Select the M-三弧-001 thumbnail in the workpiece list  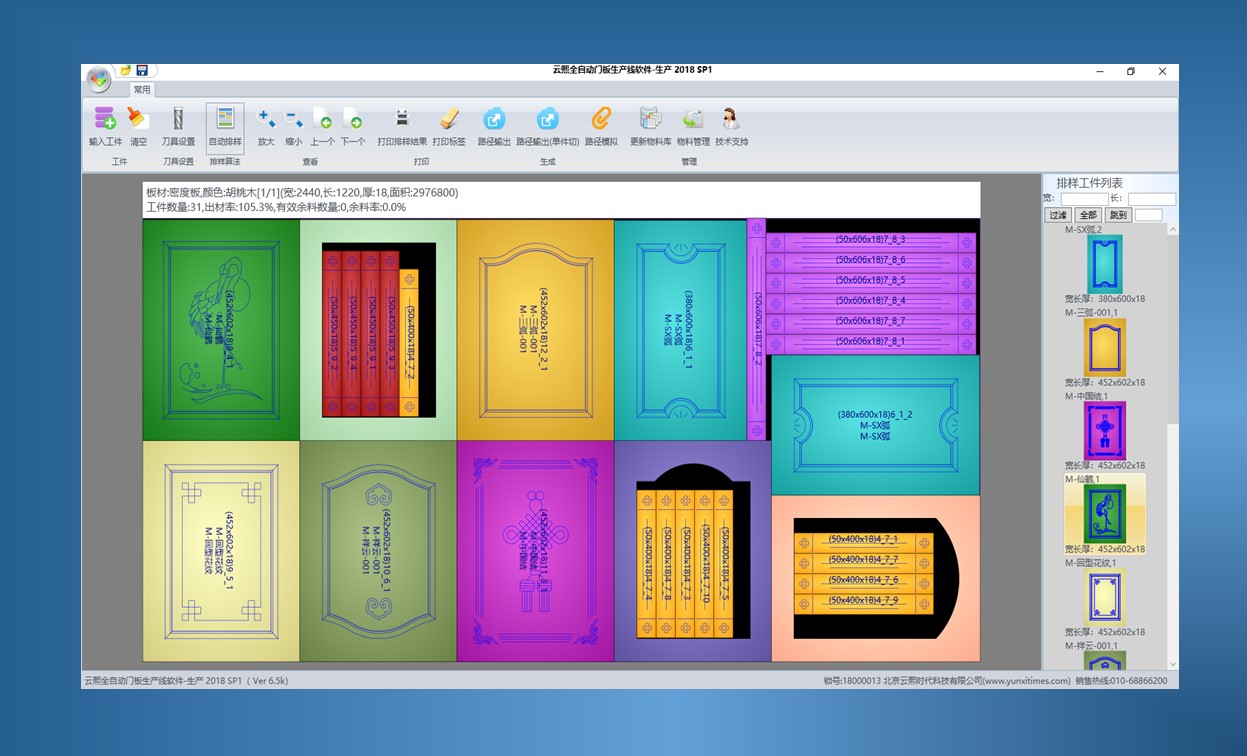click(1105, 347)
